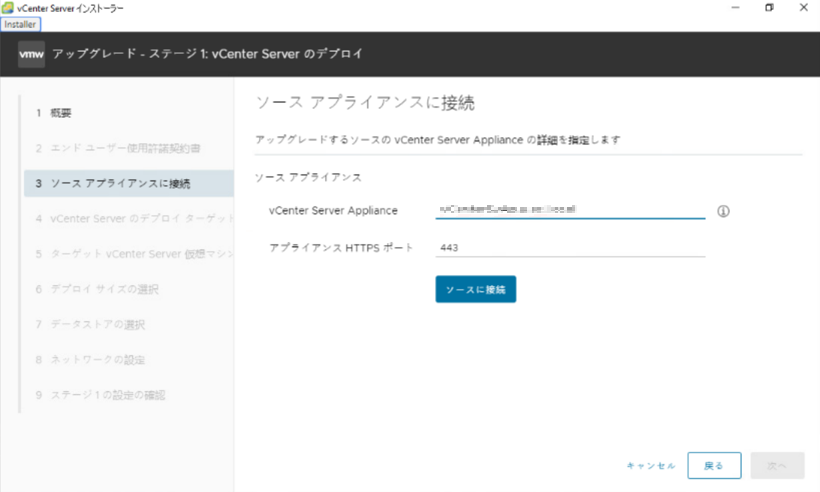This screenshot has height=492, width=820.
Task: Click the アプライアンス HTTPS ポート field
Action: point(570,247)
